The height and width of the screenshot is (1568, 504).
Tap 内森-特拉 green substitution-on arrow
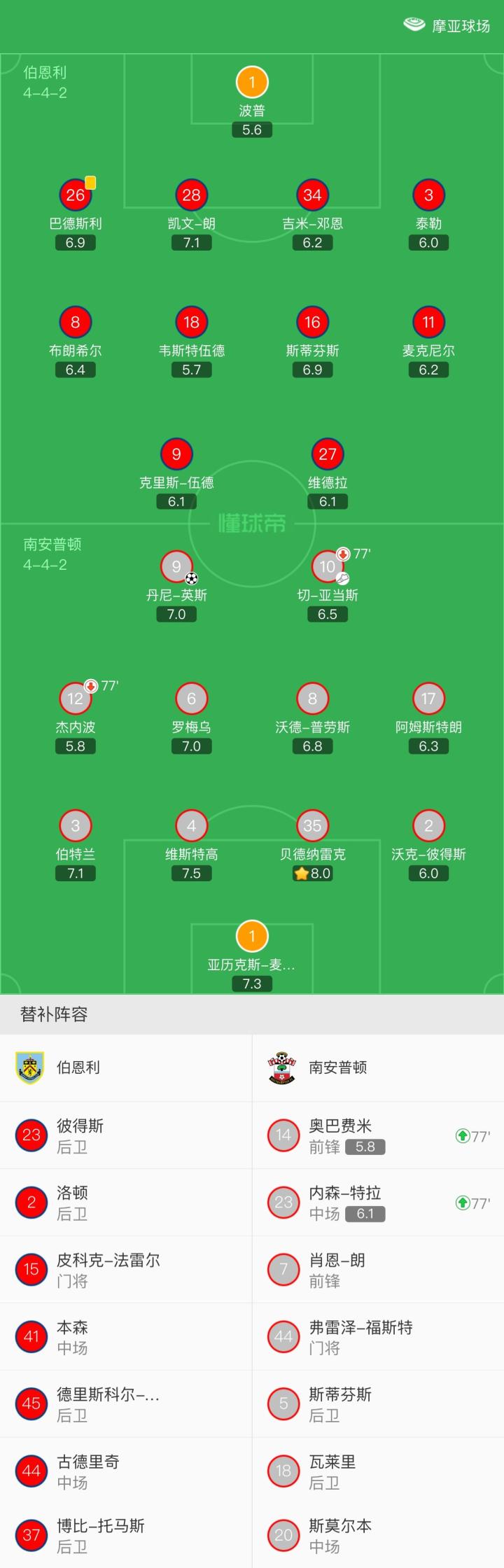(462, 1203)
